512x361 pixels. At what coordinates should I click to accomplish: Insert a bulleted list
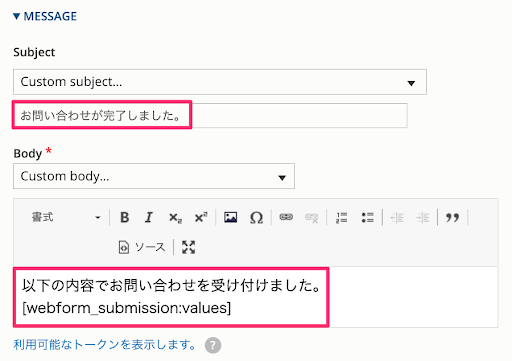367,218
